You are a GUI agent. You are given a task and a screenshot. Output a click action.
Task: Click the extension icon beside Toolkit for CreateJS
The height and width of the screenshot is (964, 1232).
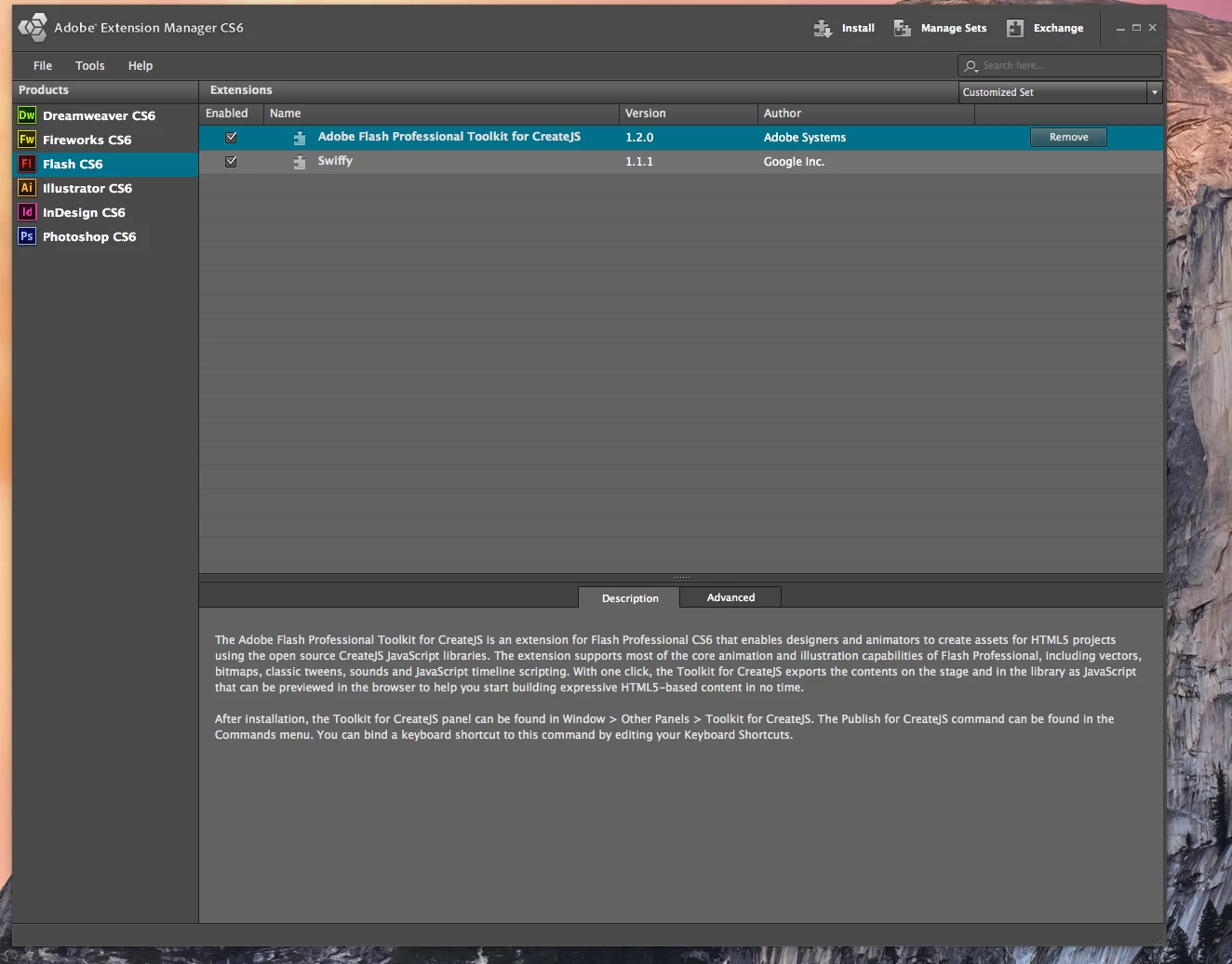pos(300,138)
